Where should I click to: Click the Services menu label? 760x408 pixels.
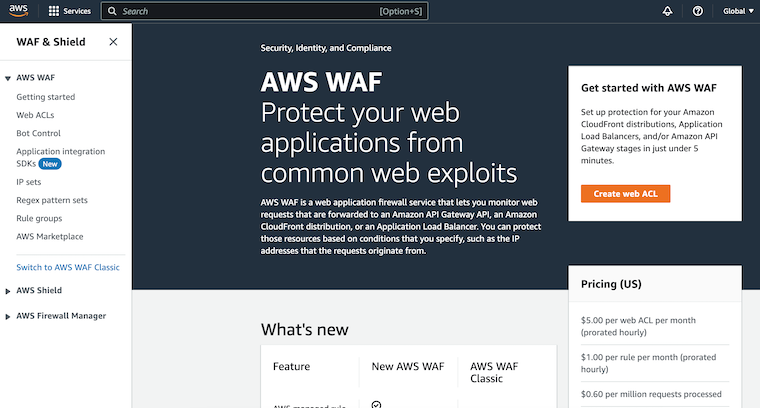tap(77, 11)
